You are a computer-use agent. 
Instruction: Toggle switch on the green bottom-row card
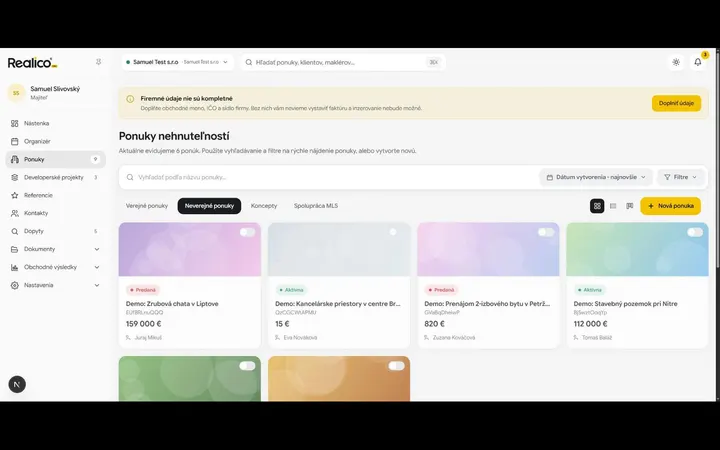(247, 366)
